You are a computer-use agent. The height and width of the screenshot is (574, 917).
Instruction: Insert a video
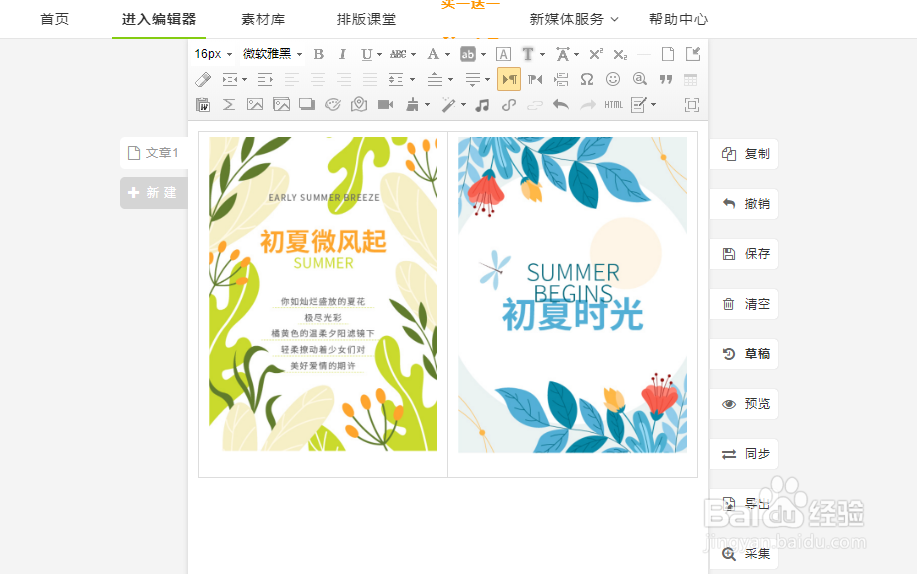385,105
